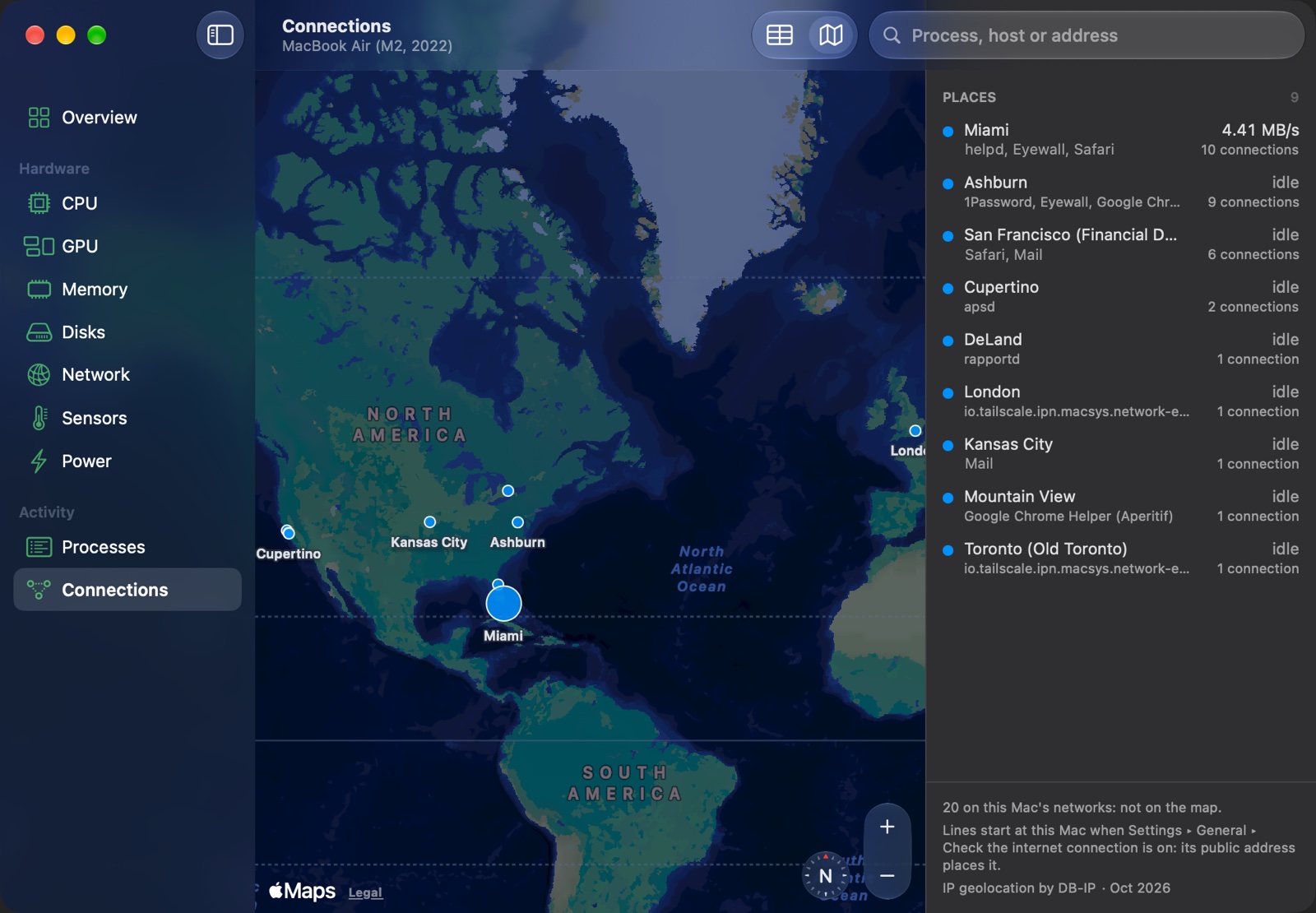Open the Network page
This screenshot has height=913, width=1316.
pos(127,374)
